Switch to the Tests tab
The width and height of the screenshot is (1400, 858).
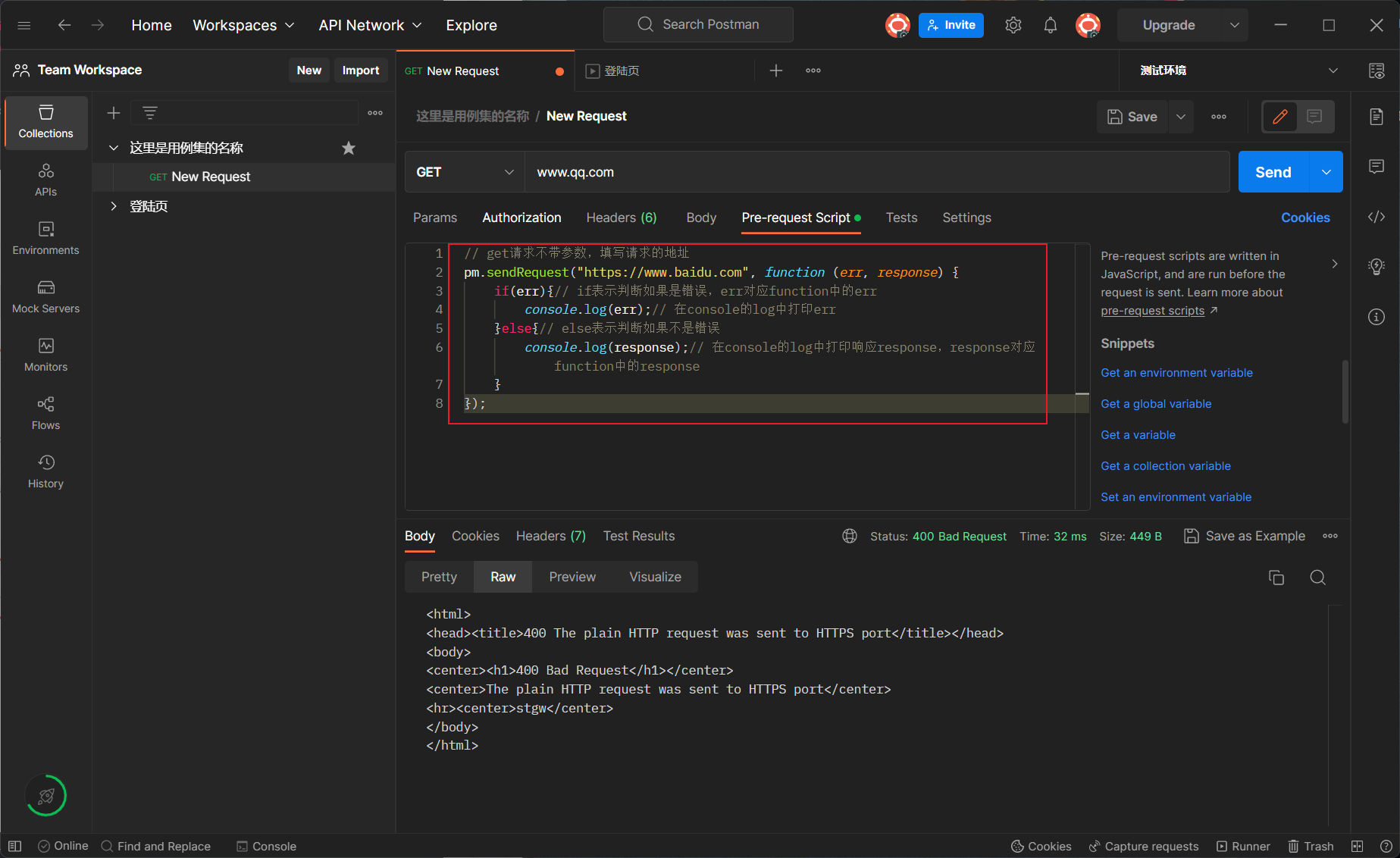901,218
